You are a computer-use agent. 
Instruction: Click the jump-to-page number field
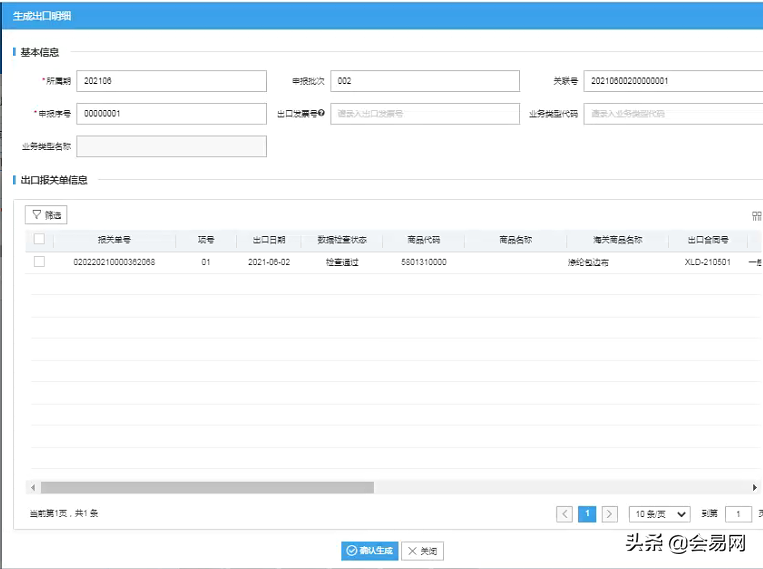(738, 514)
